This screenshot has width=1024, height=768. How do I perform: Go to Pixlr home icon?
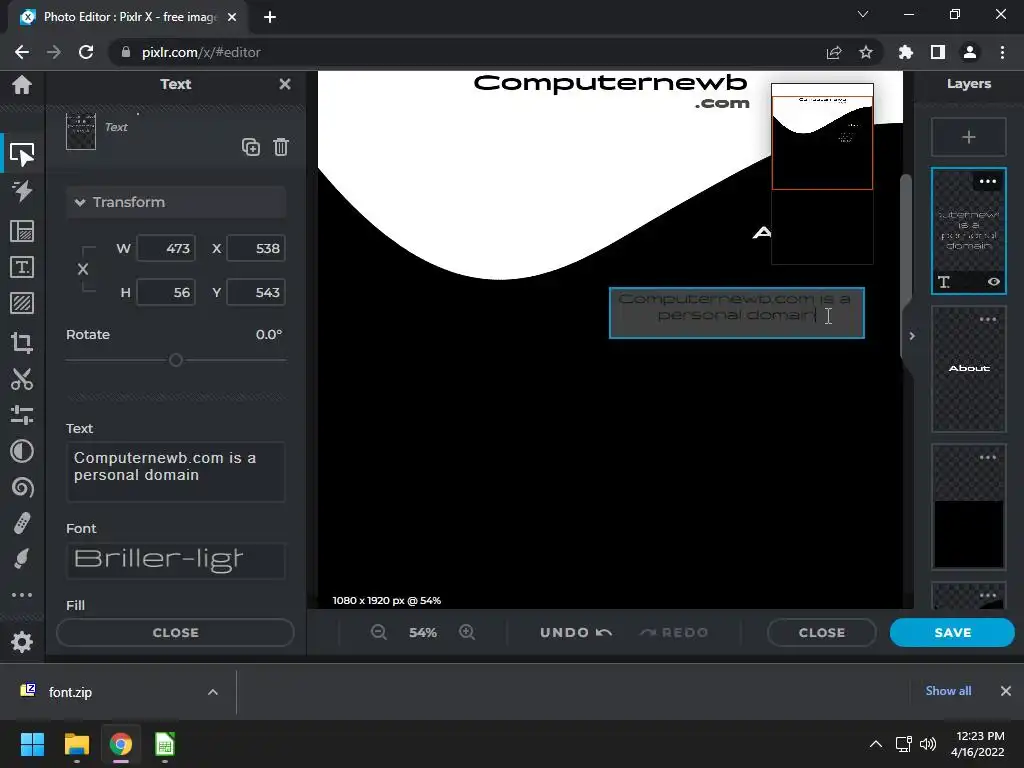pyautogui.click(x=22, y=84)
